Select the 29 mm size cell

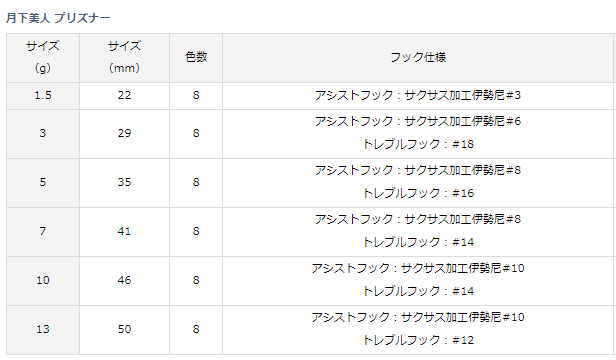pyautogui.click(x=124, y=134)
